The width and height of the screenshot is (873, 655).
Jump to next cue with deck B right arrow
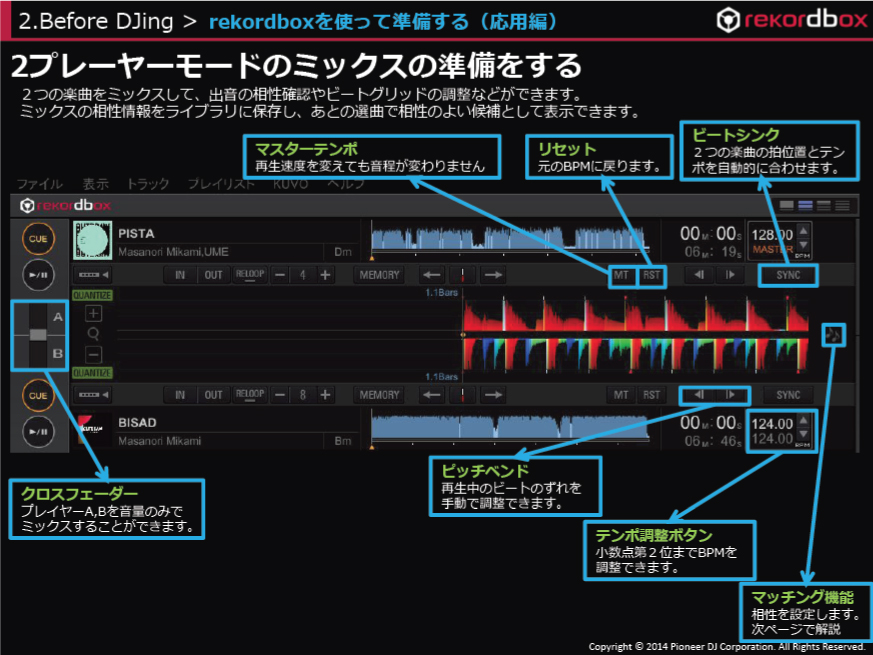click(493, 395)
